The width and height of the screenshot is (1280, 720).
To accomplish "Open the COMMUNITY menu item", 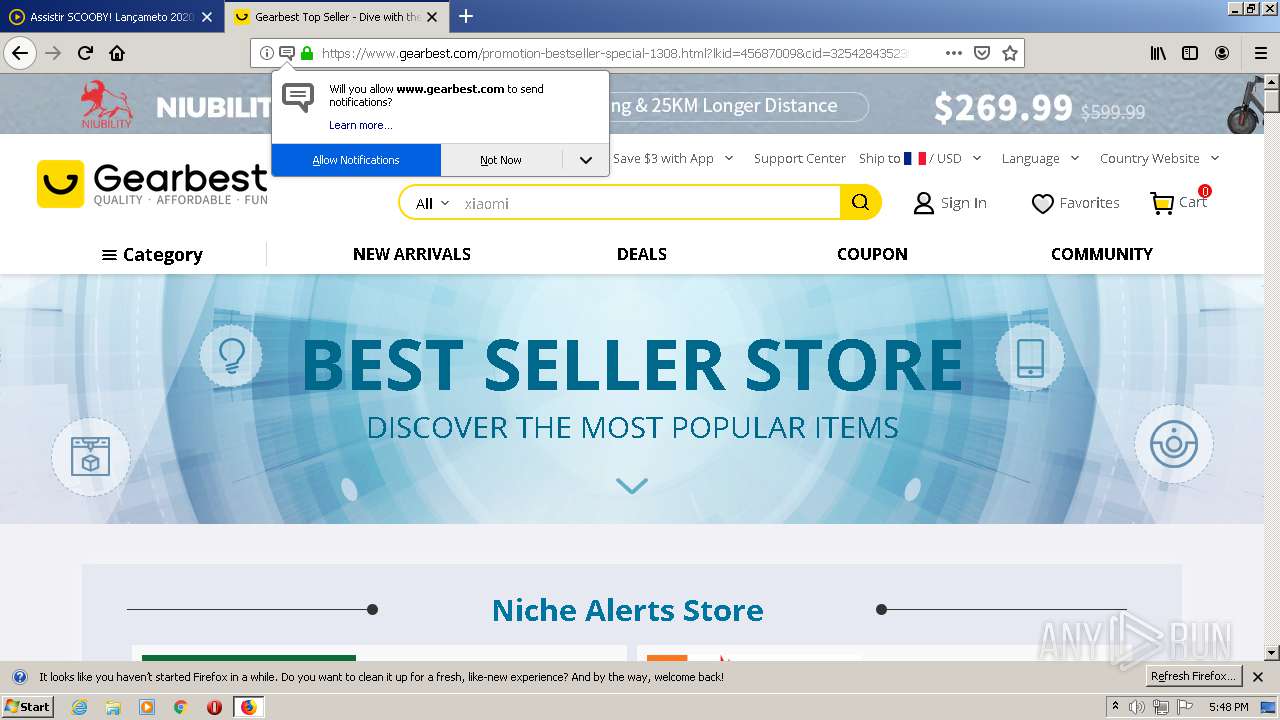I will tap(1102, 254).
